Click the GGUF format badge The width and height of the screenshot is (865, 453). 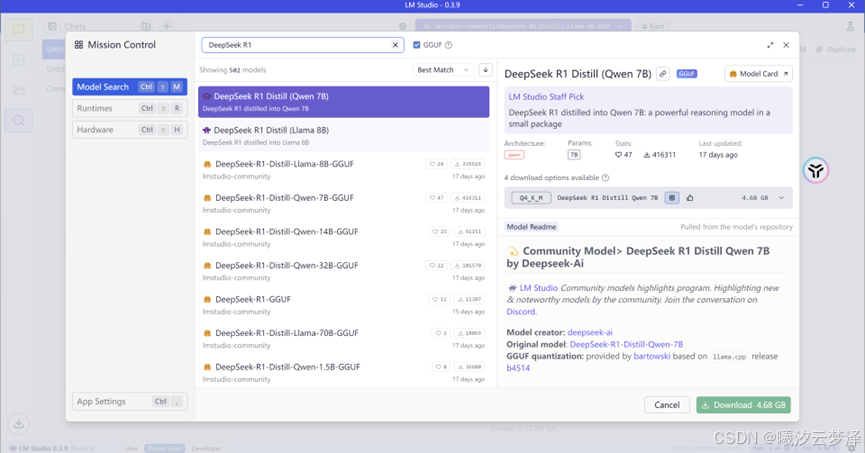[x=687, y=73]
